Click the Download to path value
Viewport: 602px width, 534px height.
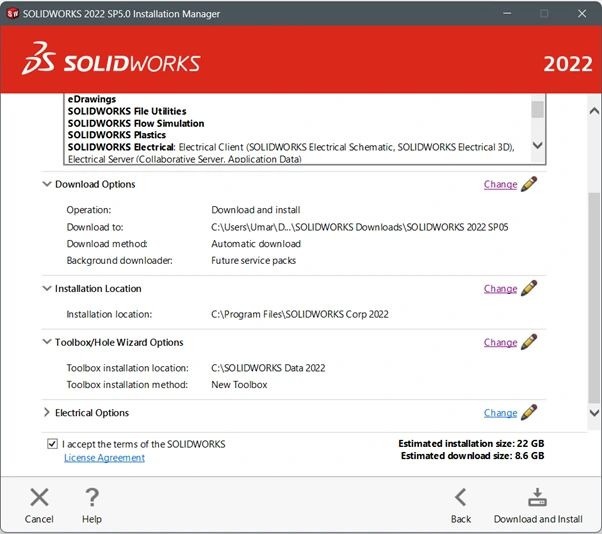point(360,227)
